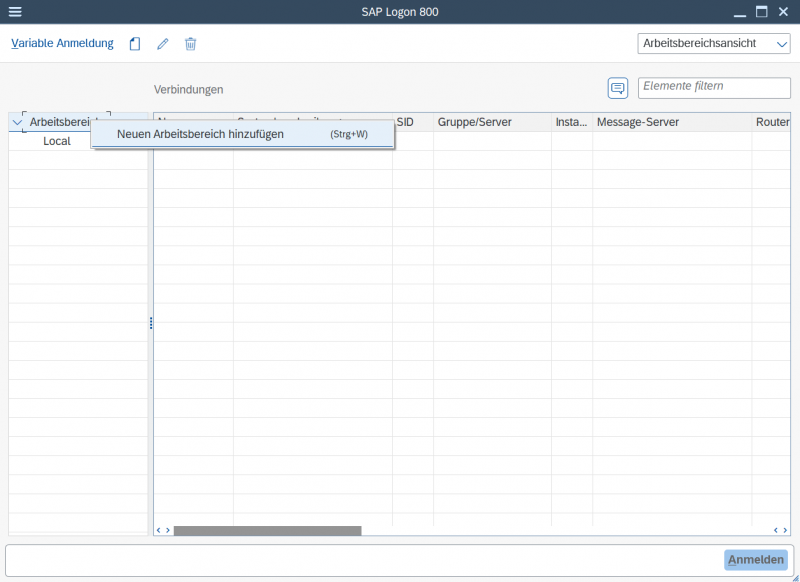Click the pencil edit icon
Image resolution: width=800 pixels, height=582 pixels.
click(163, 44)
